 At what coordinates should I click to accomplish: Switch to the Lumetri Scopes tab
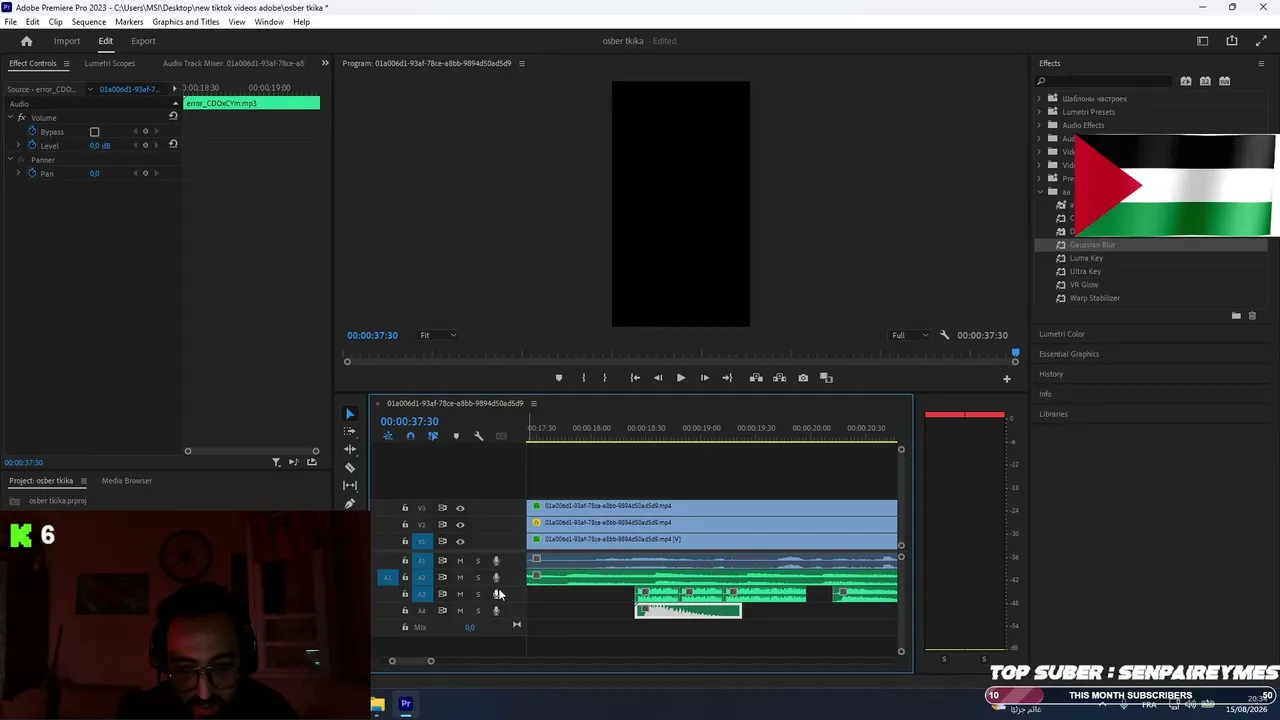[x=110, y=63]
